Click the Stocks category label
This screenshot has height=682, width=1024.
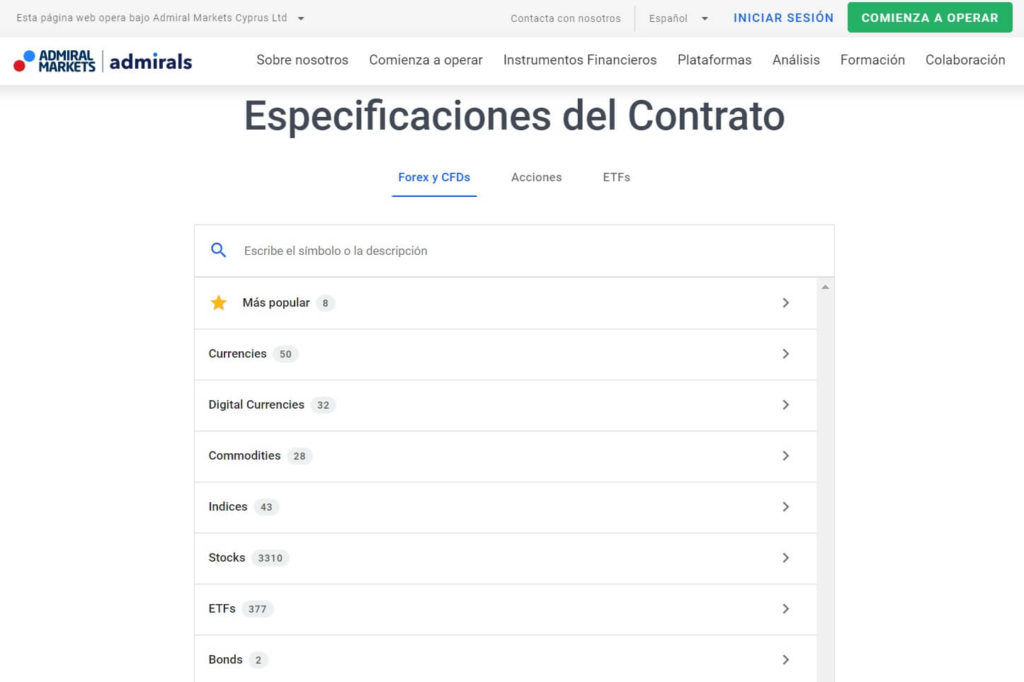click(227, 557)
